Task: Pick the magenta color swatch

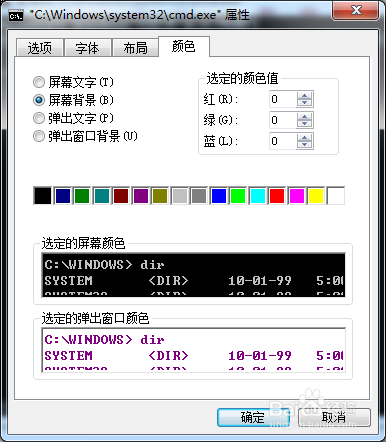Action: coord(297,196)
